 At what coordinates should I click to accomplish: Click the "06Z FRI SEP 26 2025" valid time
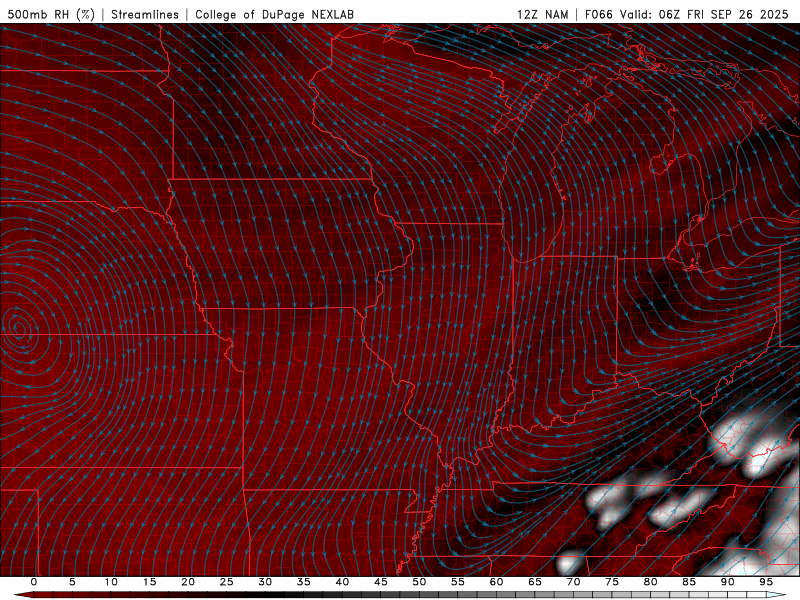(723, 14)
